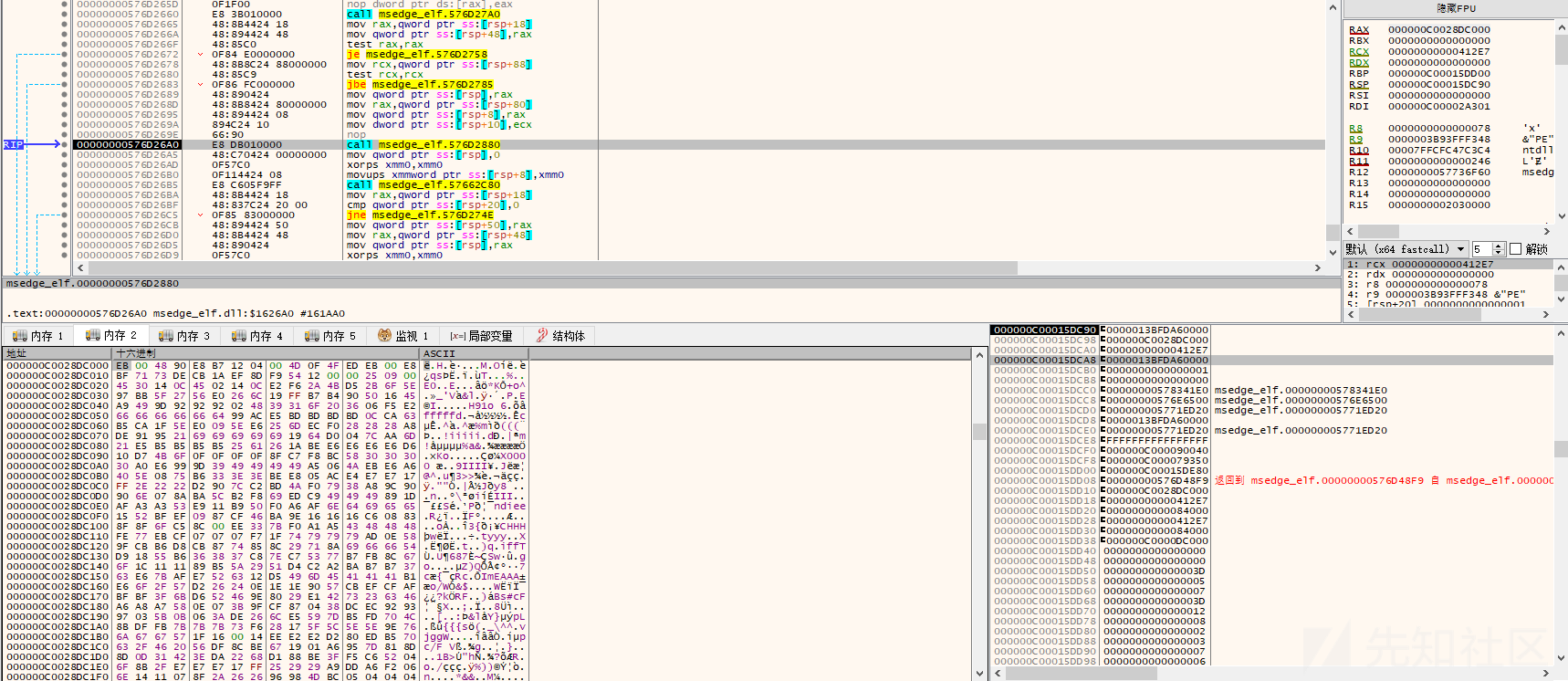This screenshot has width=1568, height=681.
Task: Select stack entry msedge_elf.00000000578341E0
Action: tap(1301, 390)
